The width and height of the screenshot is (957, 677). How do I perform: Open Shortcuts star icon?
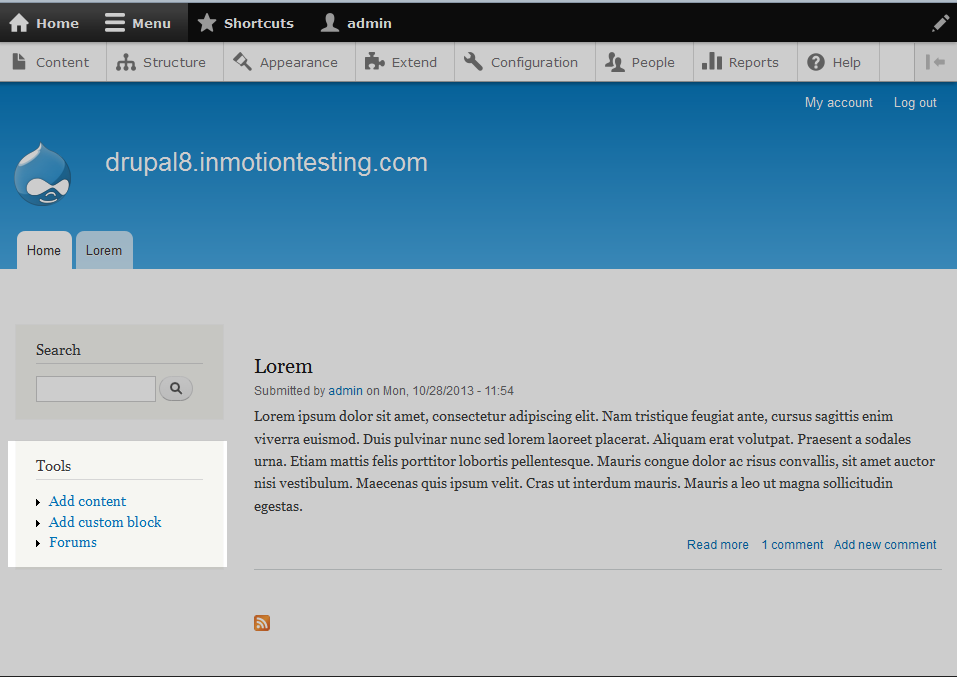pos(207,23)
